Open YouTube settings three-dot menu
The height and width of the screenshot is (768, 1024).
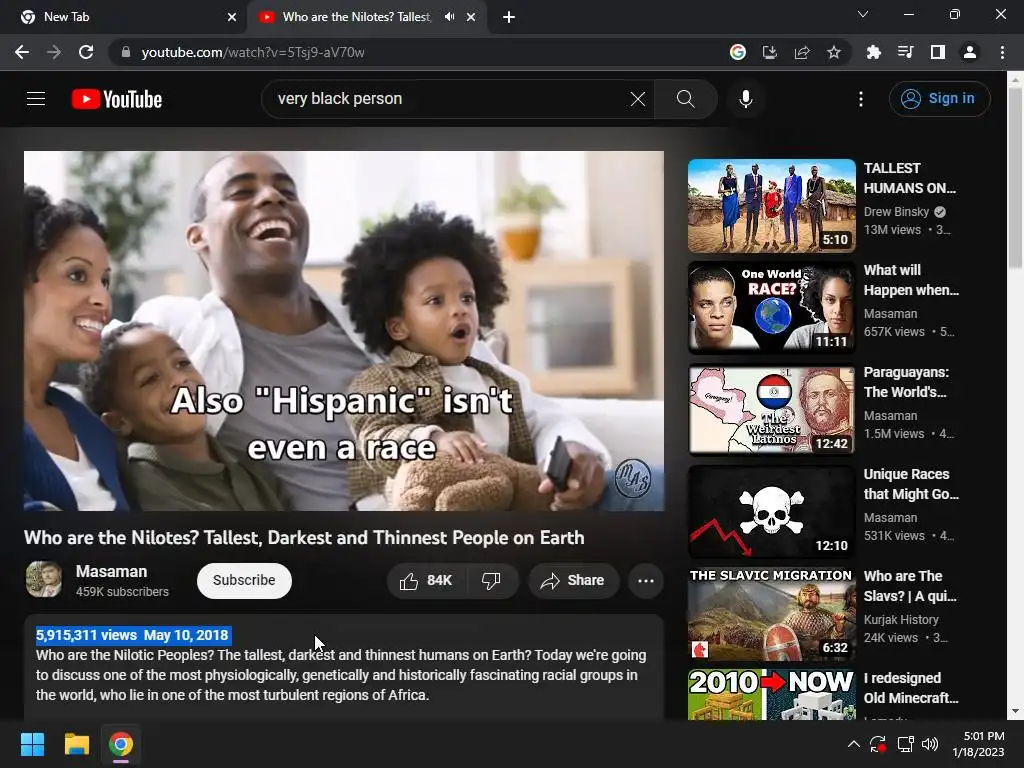[x=861, y=99]
